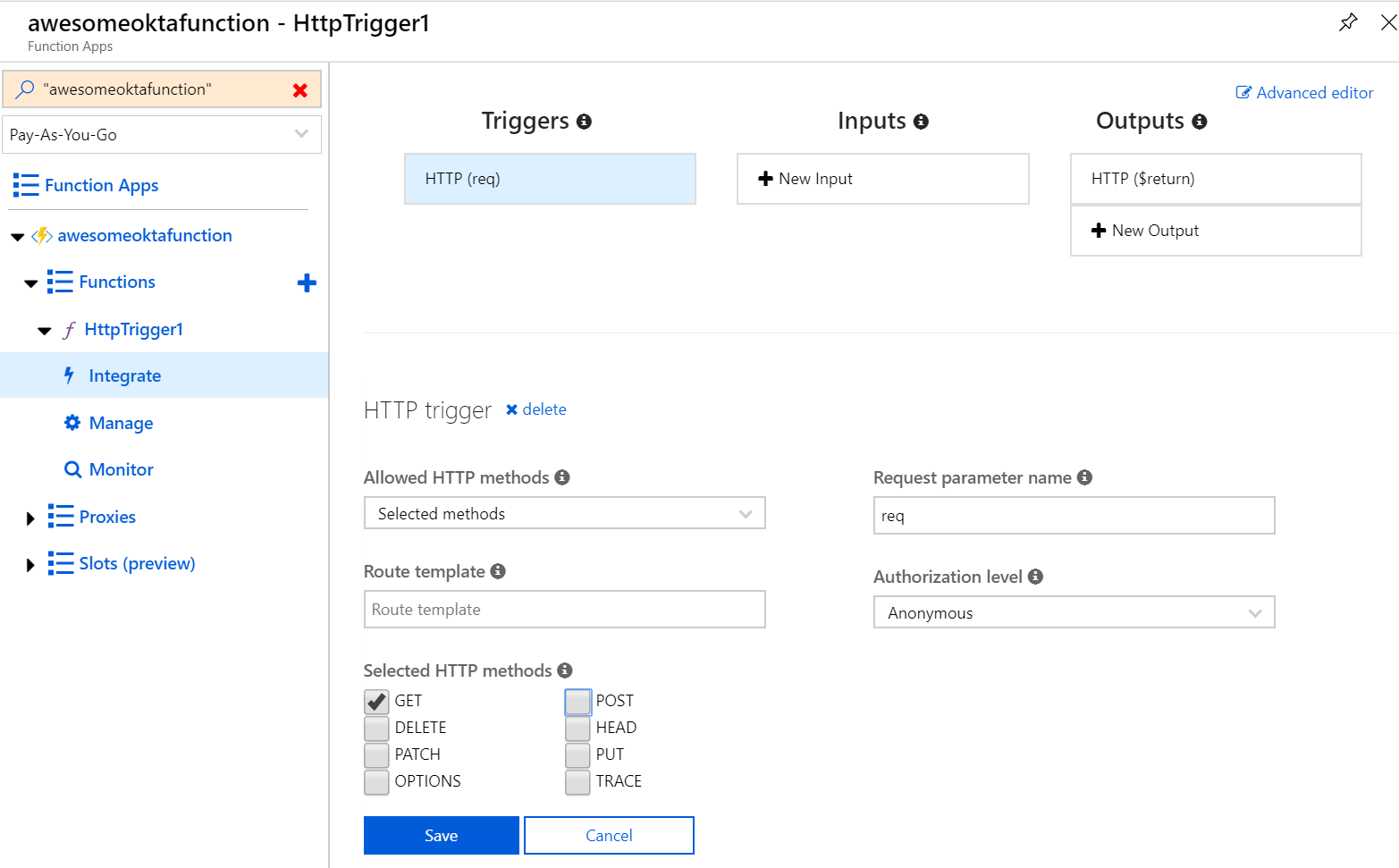
Task: Check the DELETE method checkbox
Action: pos(376,729)
